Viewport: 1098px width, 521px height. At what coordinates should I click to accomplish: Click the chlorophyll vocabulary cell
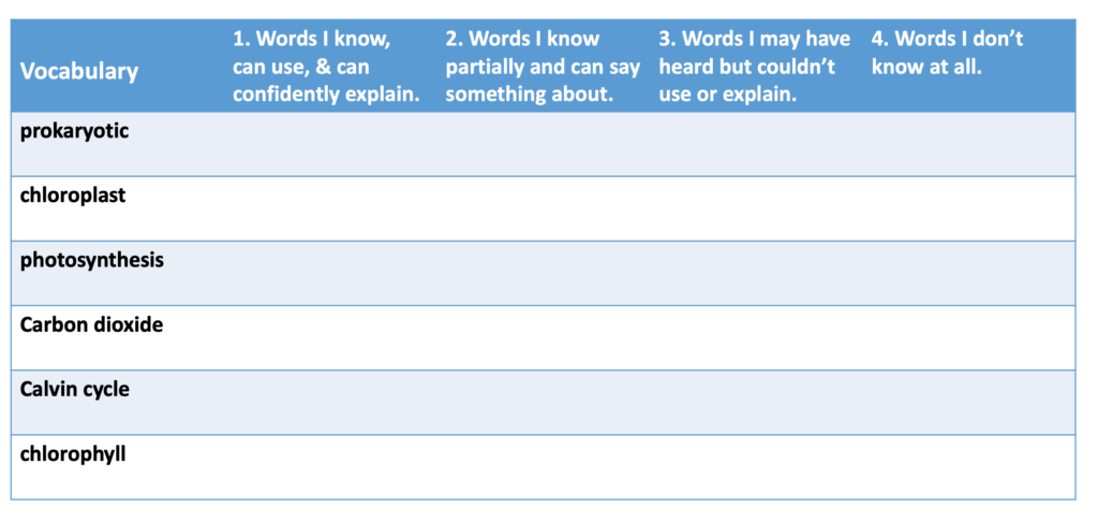(119, 467)
